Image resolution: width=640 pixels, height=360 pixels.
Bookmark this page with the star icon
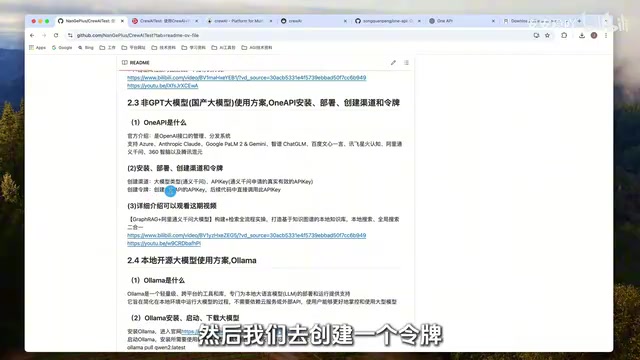pyautogui.click(x=547, y=36)
